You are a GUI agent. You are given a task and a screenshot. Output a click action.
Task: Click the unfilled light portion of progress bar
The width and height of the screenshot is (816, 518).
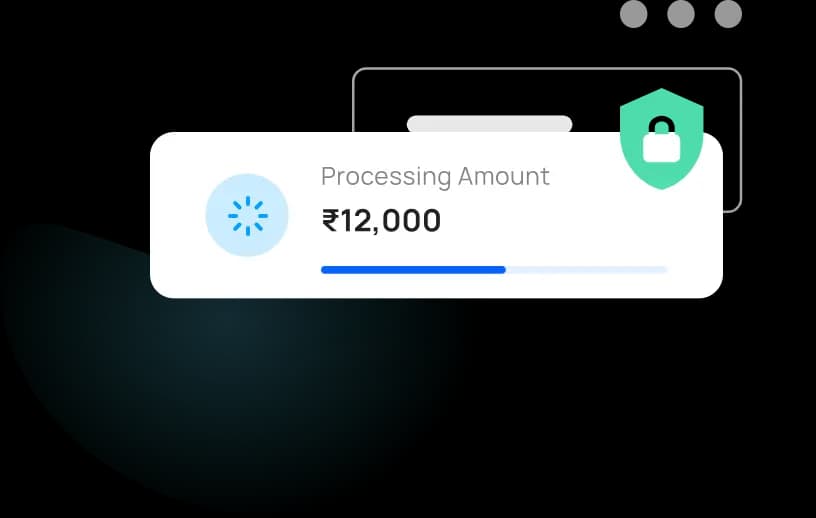[586, 270]
